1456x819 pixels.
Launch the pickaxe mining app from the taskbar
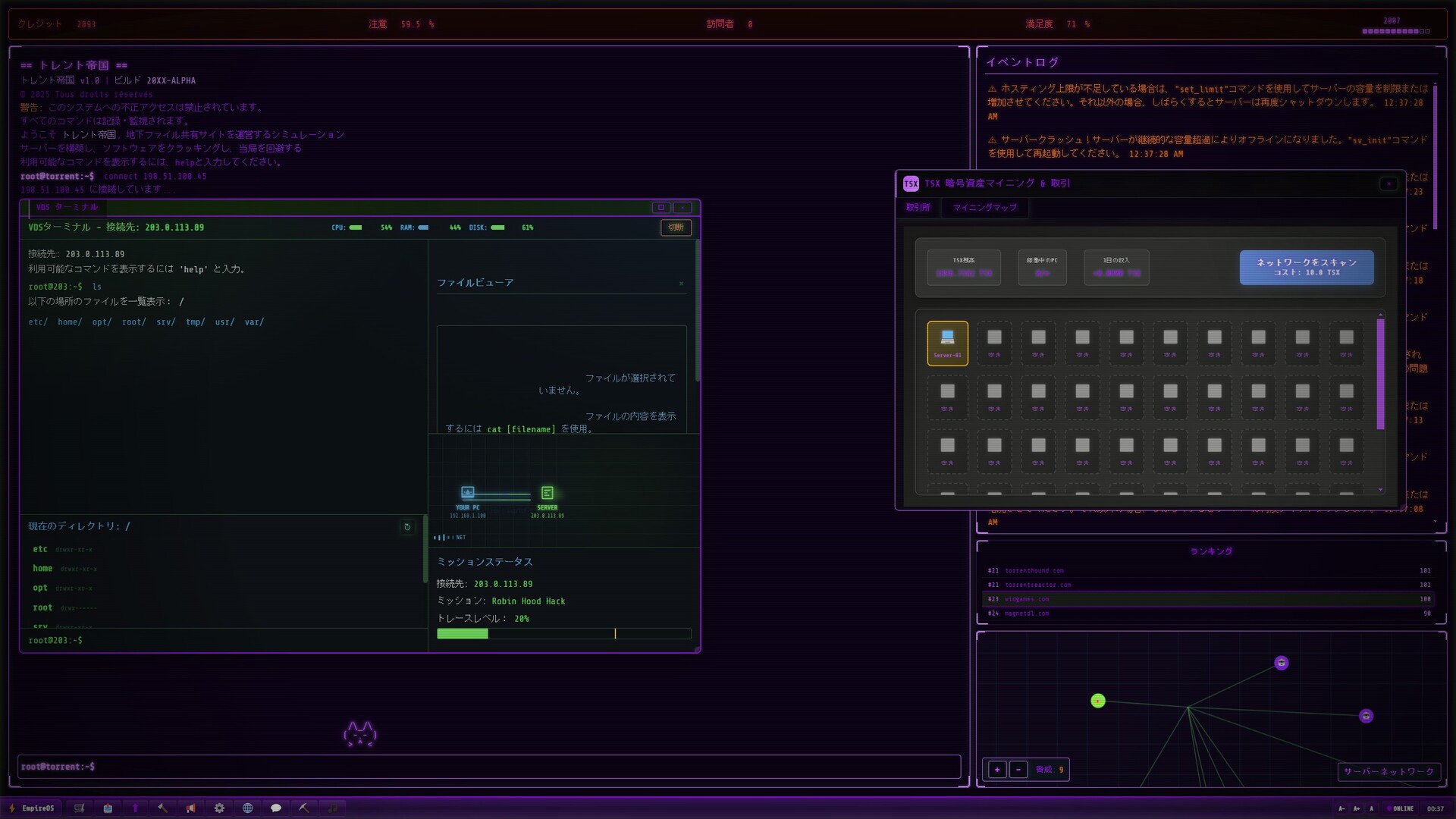(303, 808)
